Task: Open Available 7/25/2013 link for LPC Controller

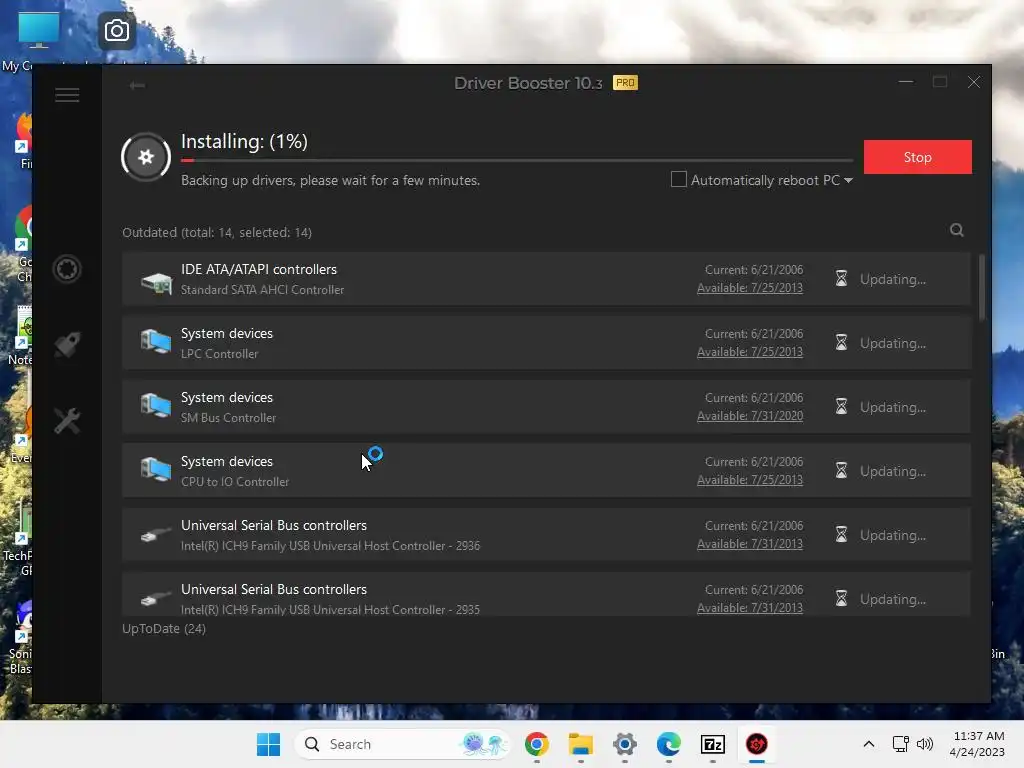Action: (750, 351)
